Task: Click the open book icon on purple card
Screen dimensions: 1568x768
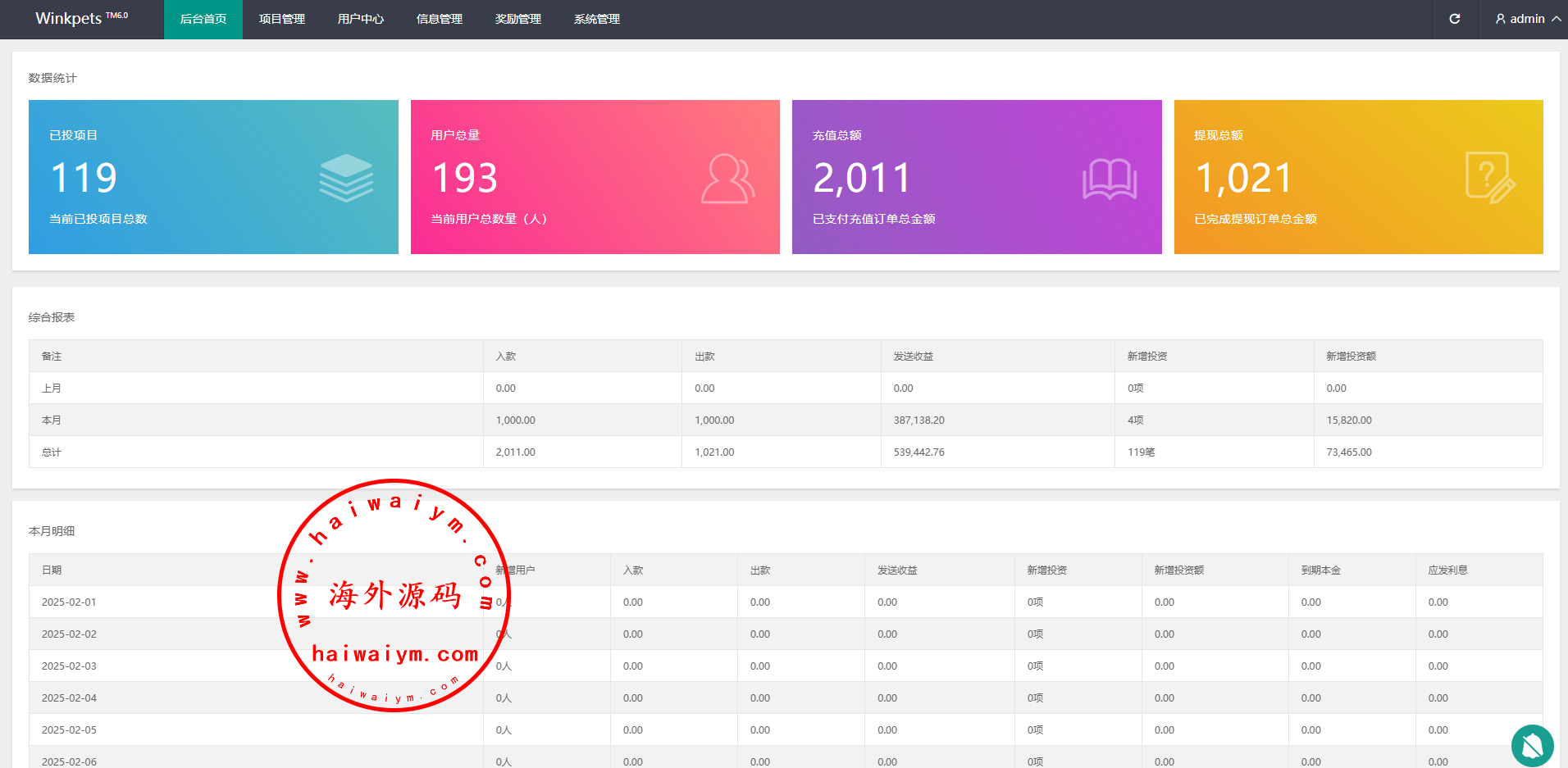Action: pyautogui.click(x=1109, y=179)
